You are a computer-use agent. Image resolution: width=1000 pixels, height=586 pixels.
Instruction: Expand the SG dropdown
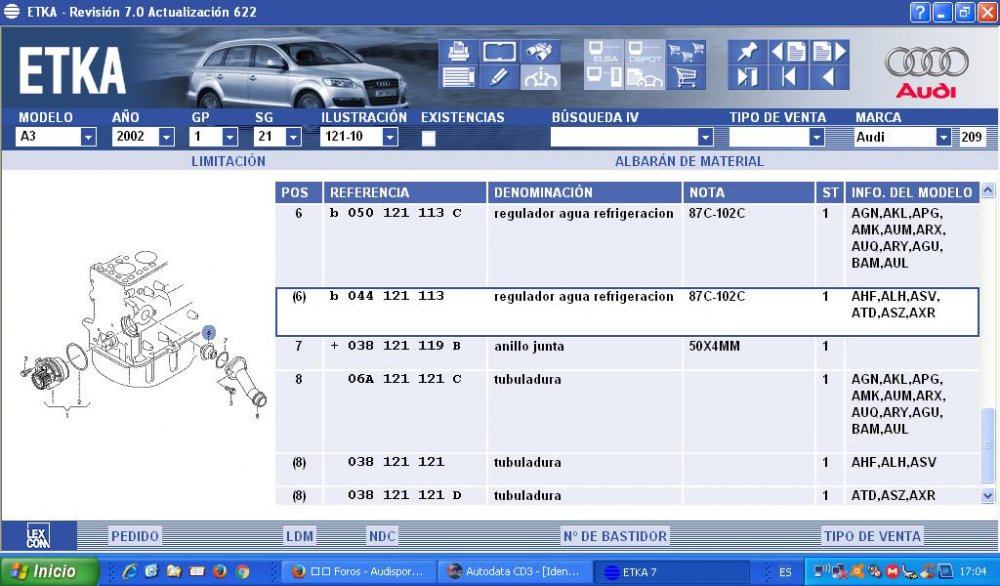click(293, 136)
